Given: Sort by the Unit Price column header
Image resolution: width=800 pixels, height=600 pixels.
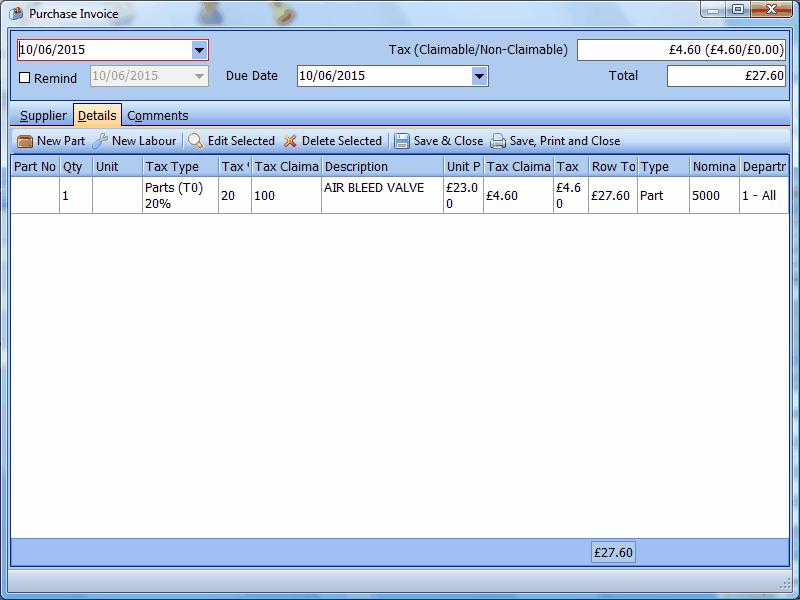Looking at the screenshot, I should pyautogui.click(x=463, y=167).
